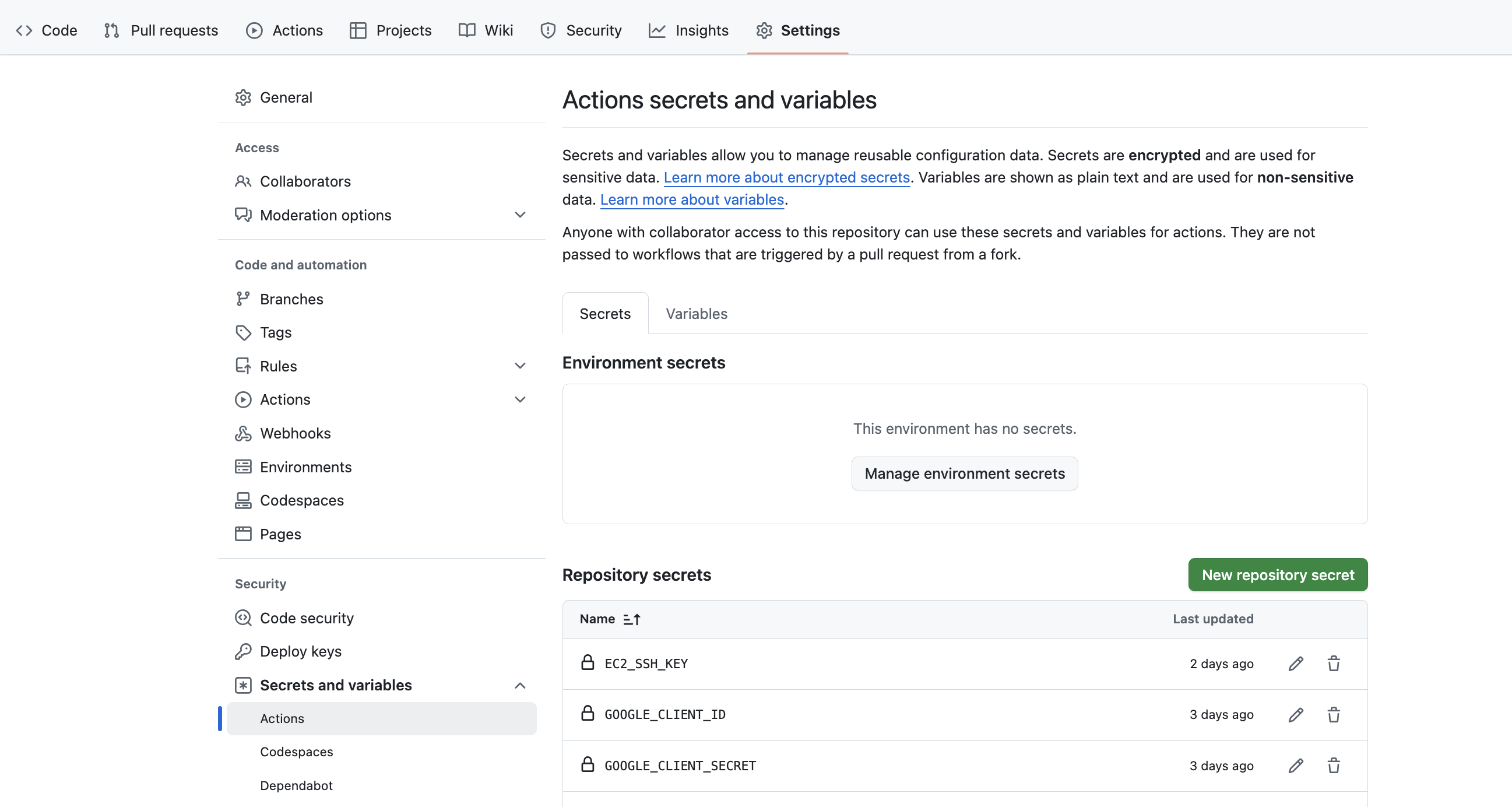Open the Insights repository tab

(688, 30)
